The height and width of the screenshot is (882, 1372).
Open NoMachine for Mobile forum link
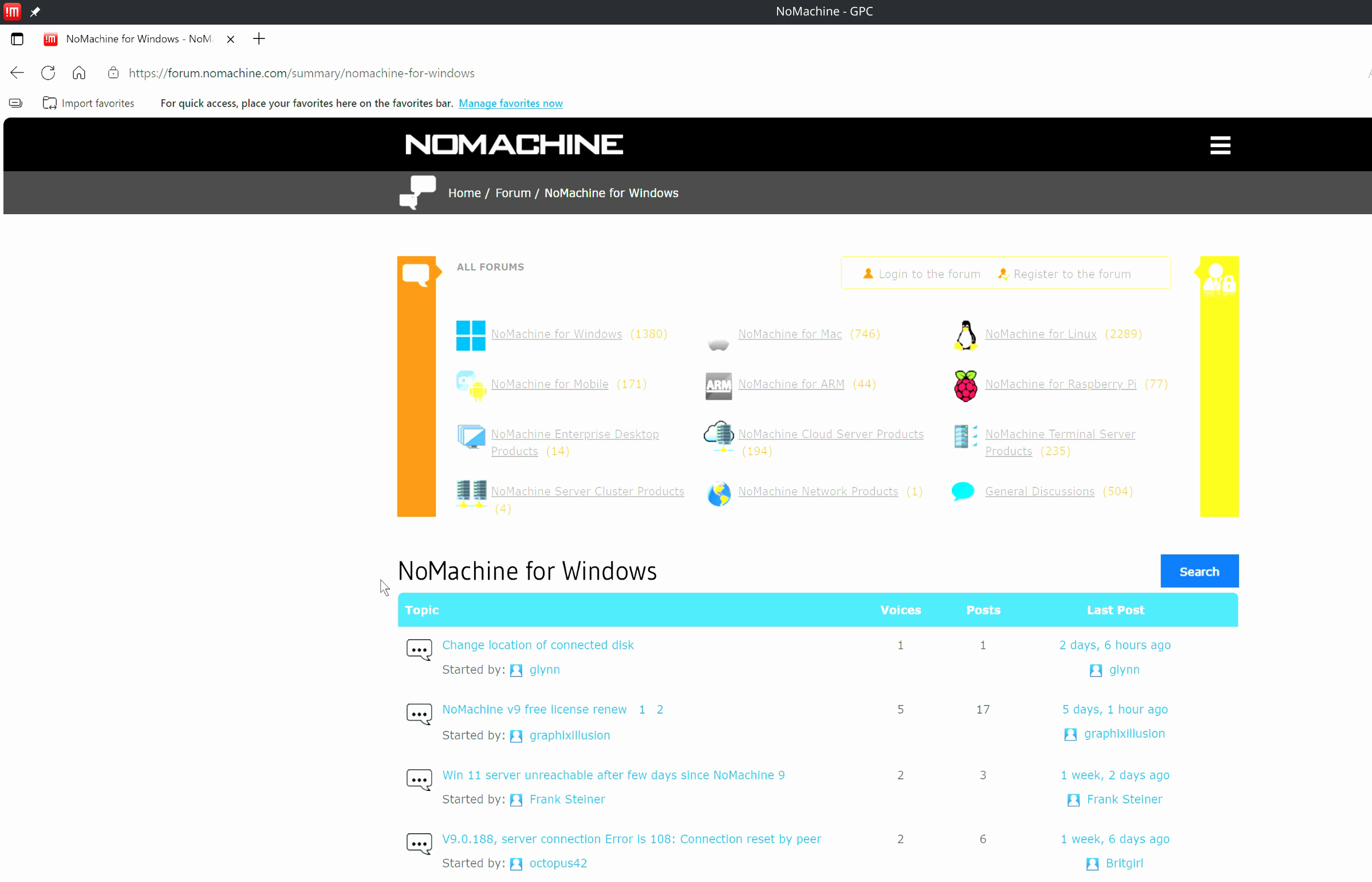pyautogui.click(x=550, y=384)
